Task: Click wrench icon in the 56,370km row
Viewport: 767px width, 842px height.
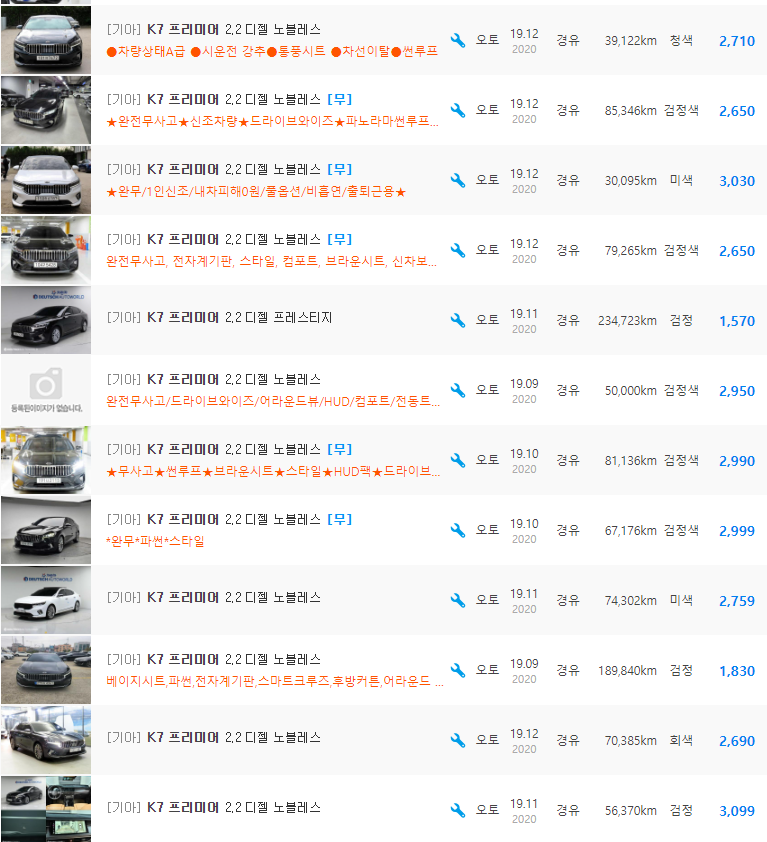Action: pos(458,810)
